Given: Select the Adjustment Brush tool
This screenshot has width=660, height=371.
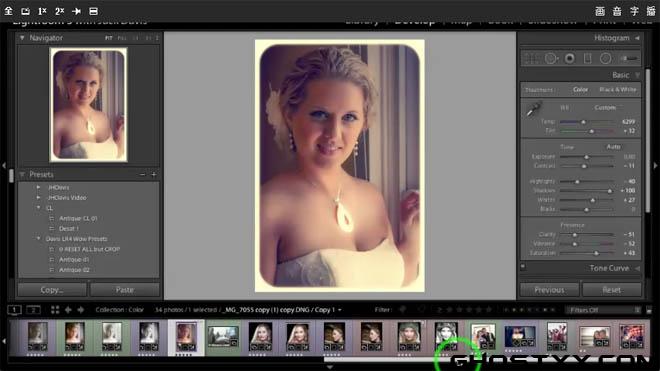Looking at the screenshot, I should pos(629,59).
